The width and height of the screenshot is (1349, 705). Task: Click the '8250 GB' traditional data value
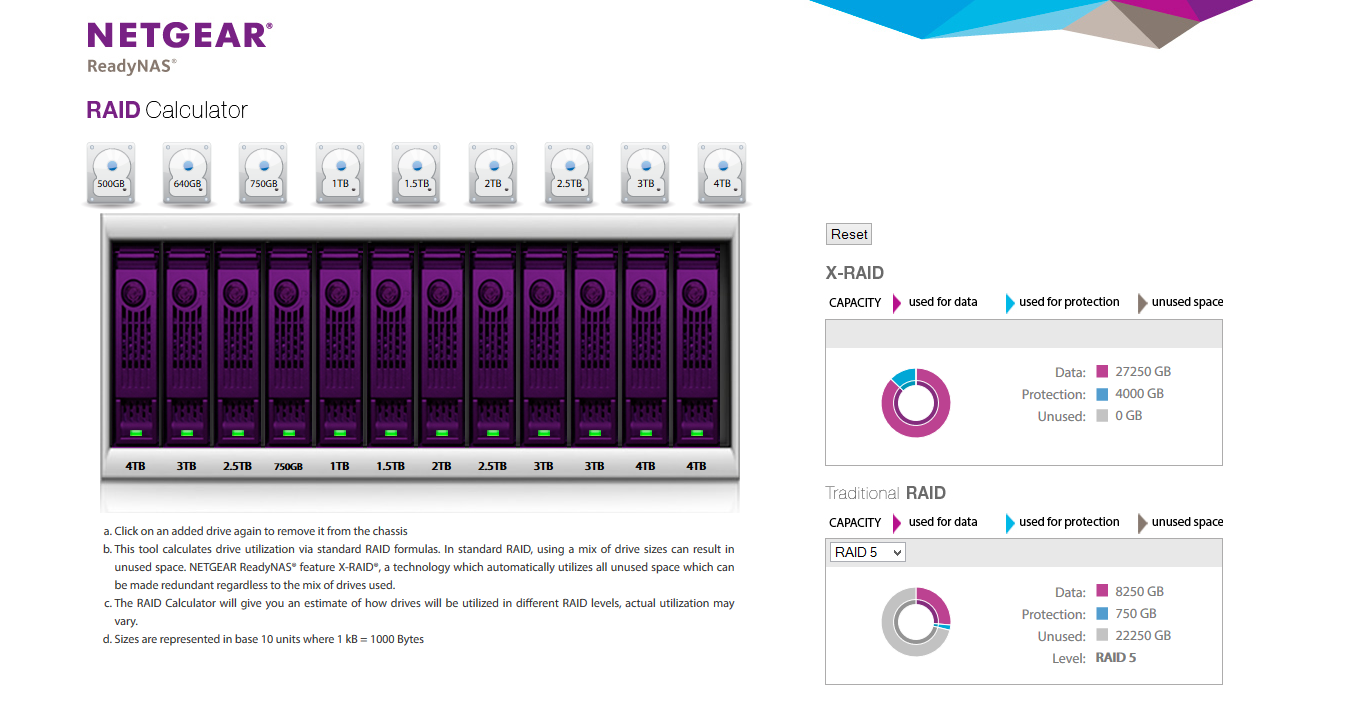click(x=1139, y=592)
